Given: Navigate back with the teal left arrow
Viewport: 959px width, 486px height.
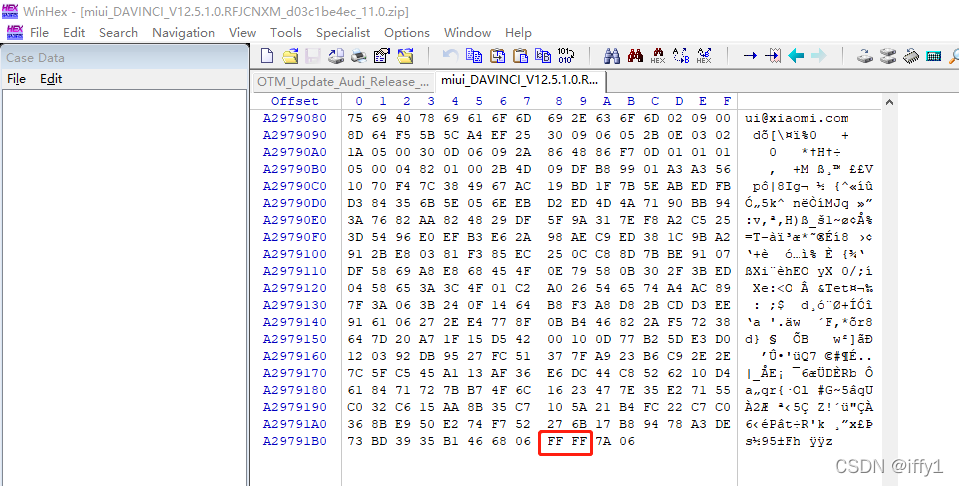Looking at the screenshot, I should pos(796,56).
